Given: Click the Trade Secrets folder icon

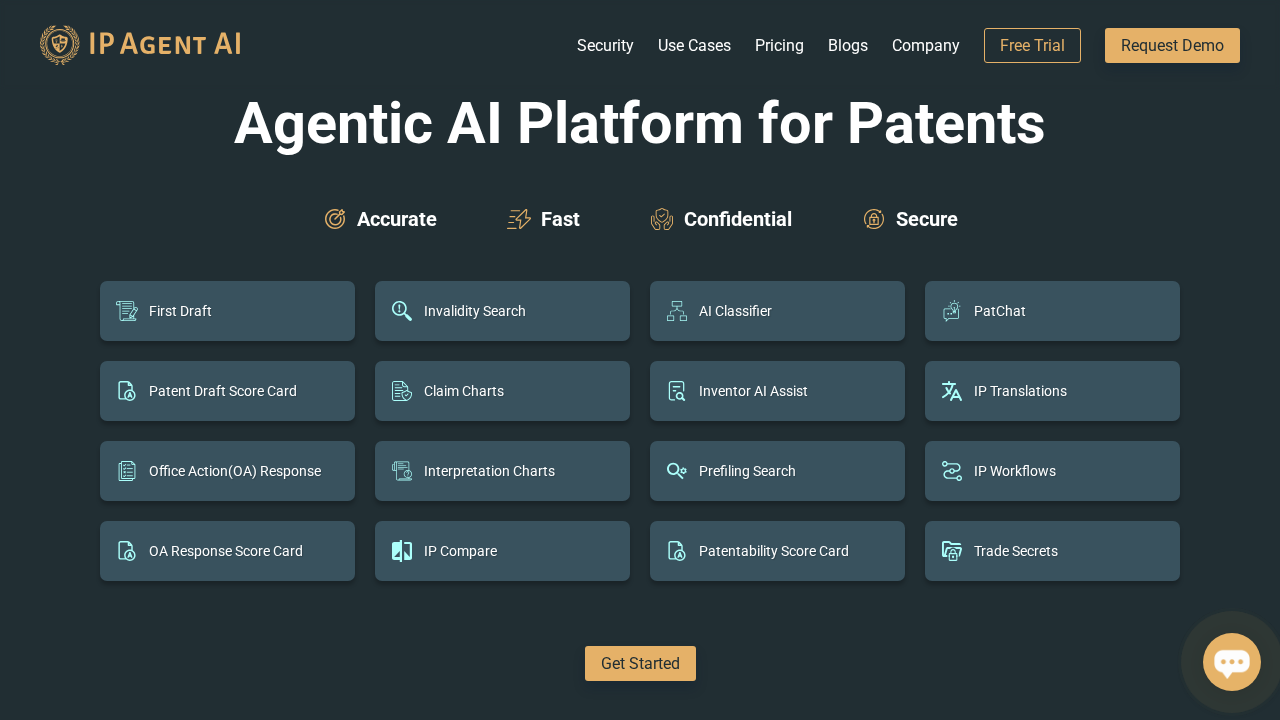Looking at the screenshot, I should [x=951, y=551].
